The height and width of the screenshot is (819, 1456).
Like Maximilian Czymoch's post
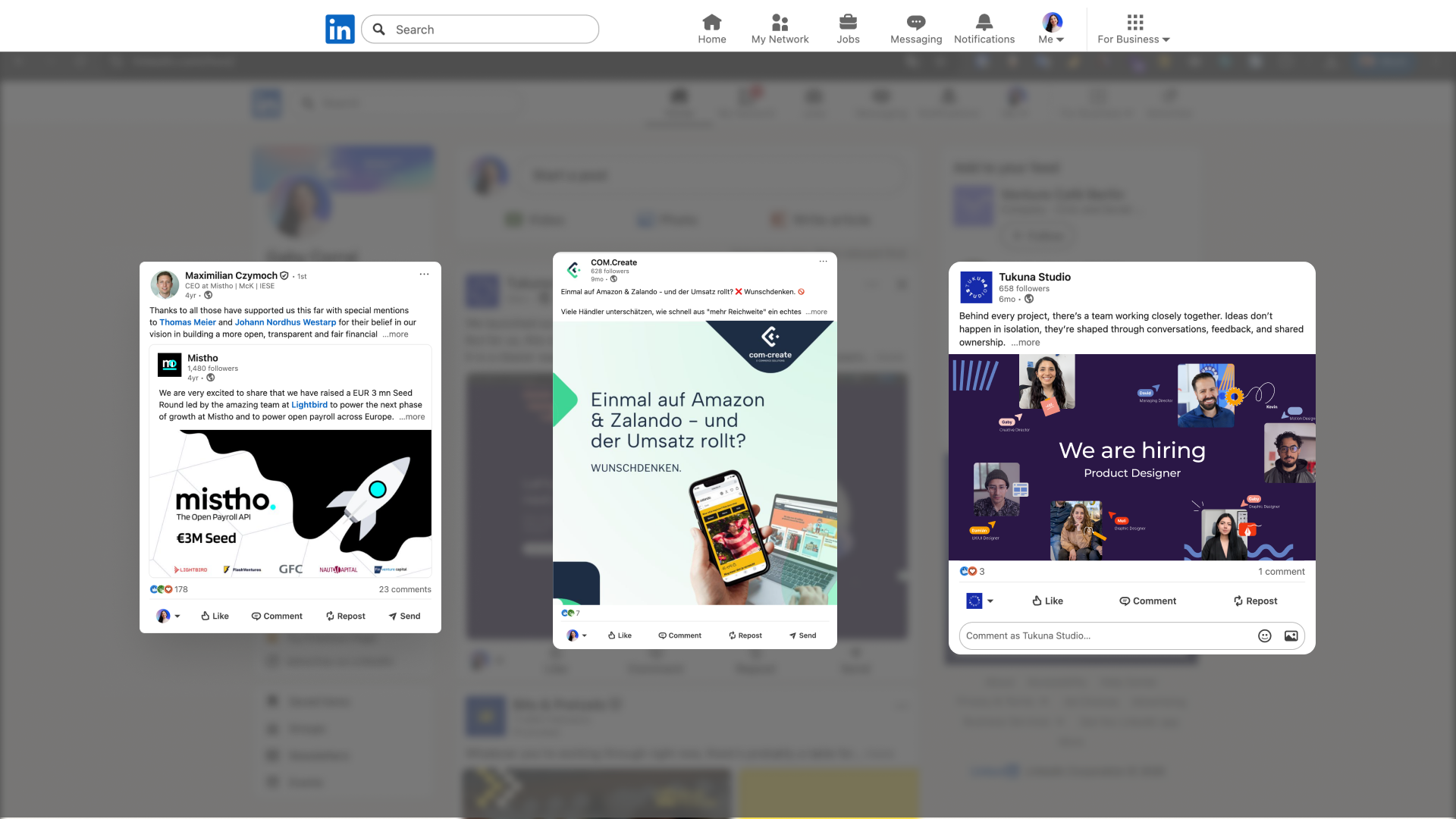click(215, 616)
